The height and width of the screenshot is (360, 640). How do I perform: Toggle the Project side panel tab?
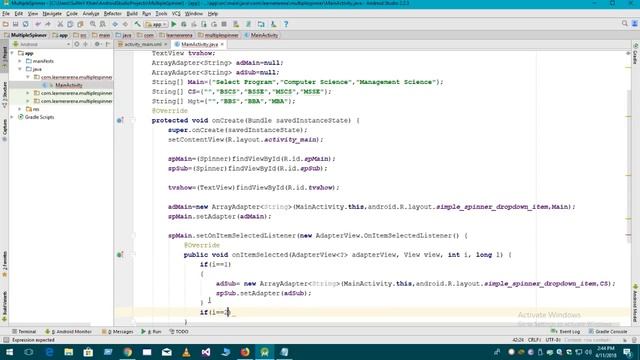(4, 57)
